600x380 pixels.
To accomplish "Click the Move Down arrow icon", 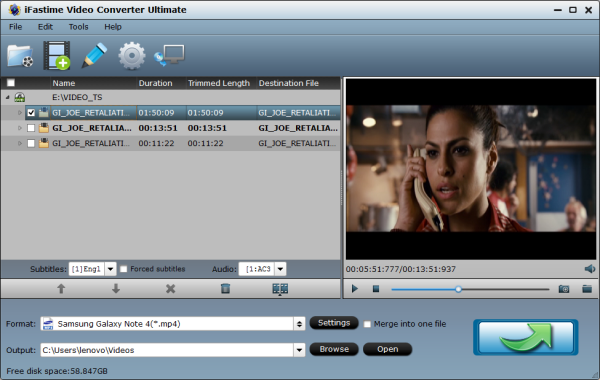I will click(116, 289).
